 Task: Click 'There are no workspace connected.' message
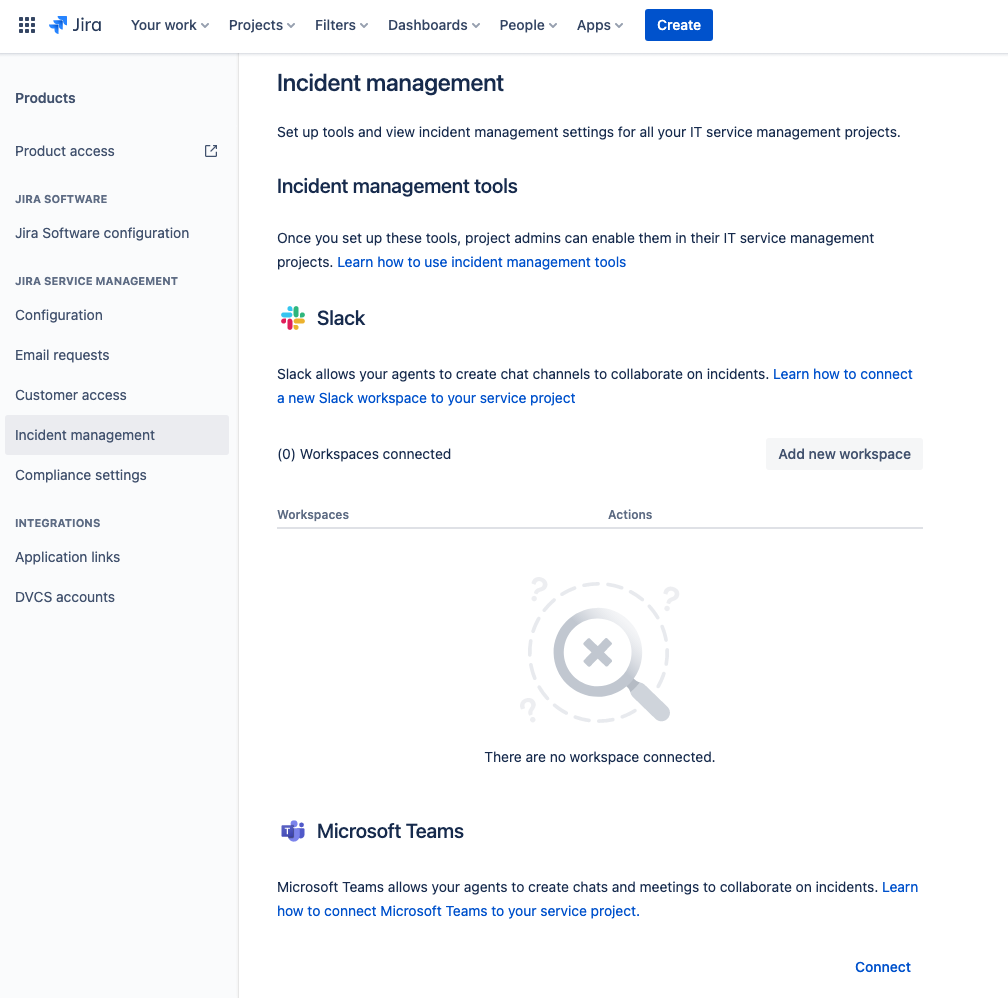click(600, 757)
